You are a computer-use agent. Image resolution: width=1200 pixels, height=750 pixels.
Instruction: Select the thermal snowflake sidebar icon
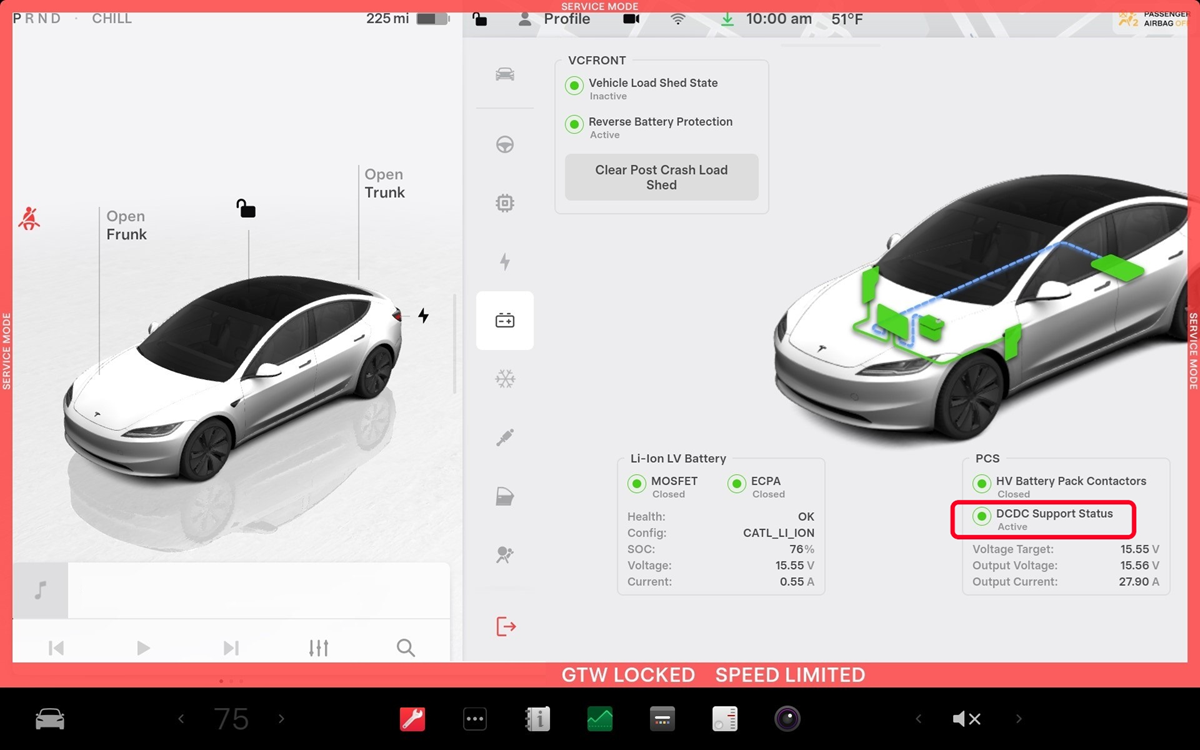tap(505, 379)
